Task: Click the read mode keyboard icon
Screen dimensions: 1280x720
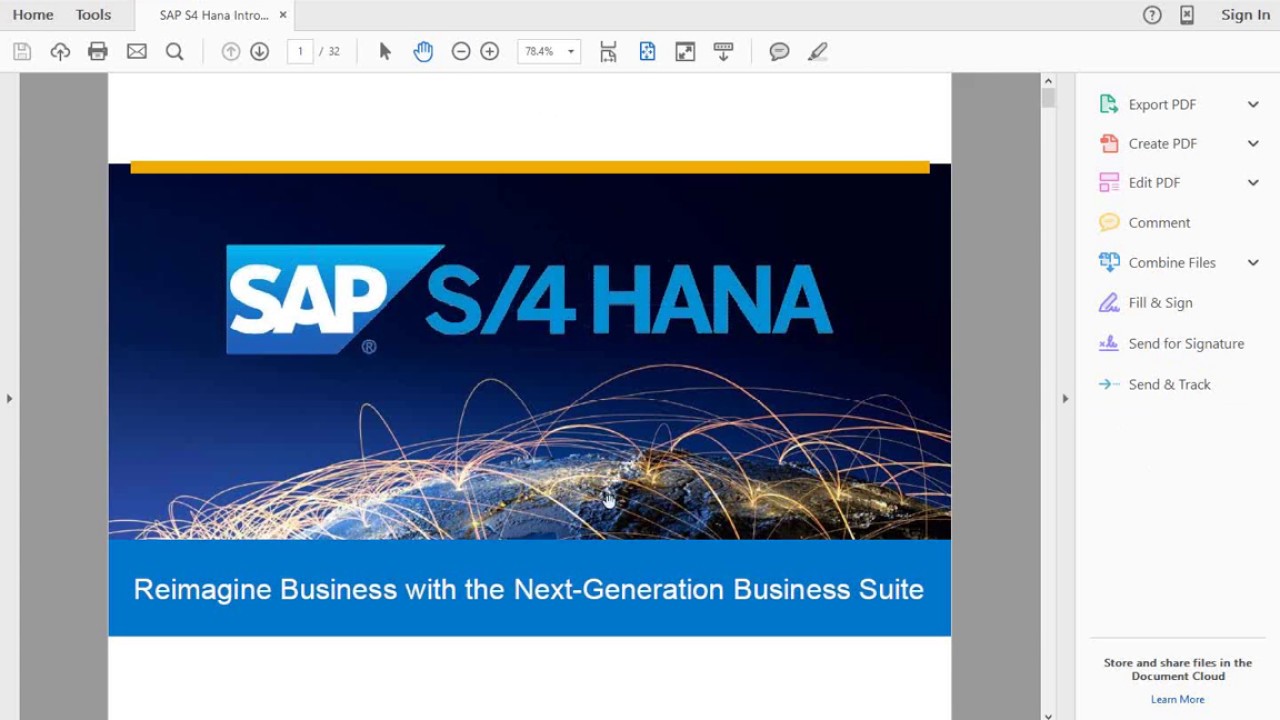Action: pos(724,52)
